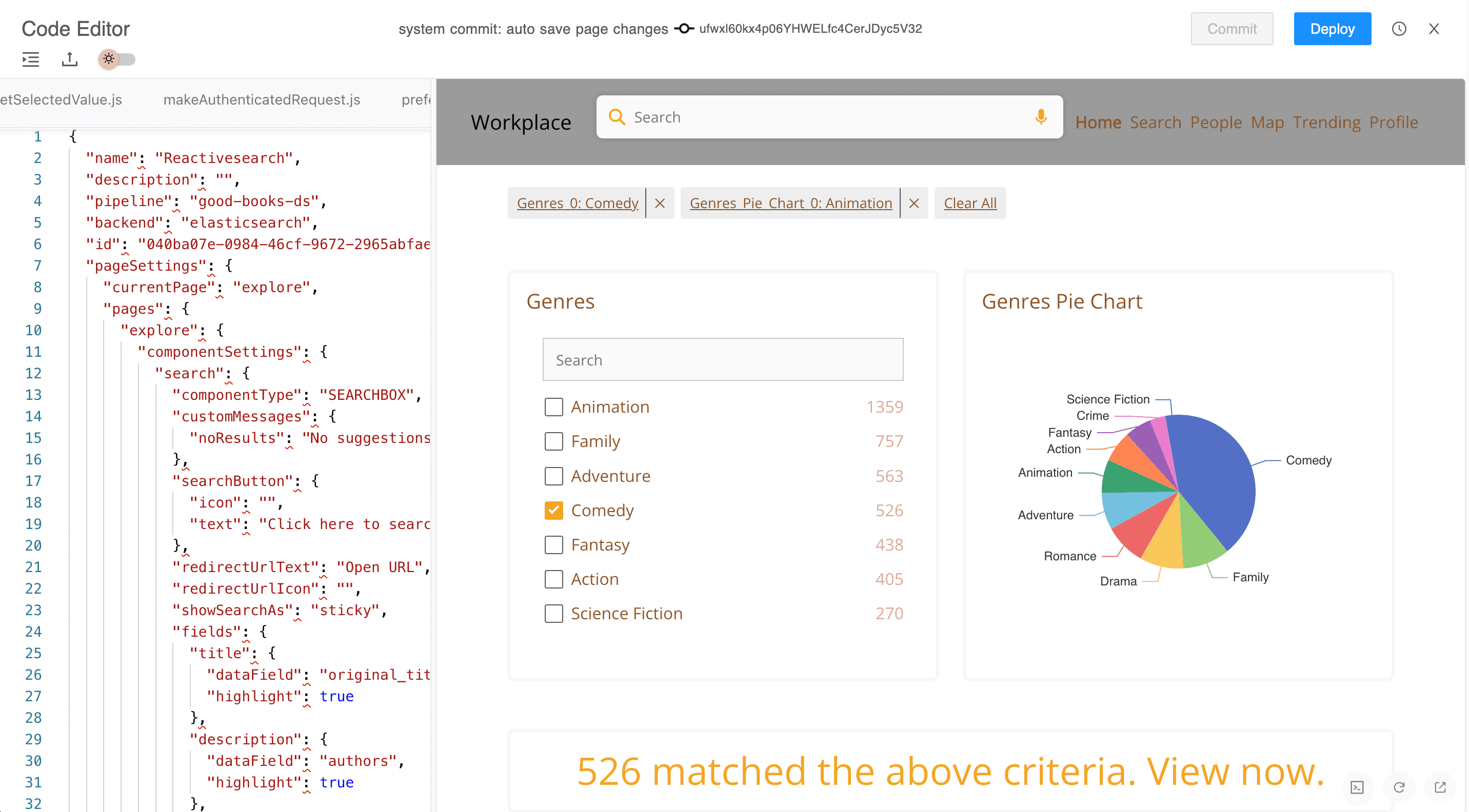1469x812 pixels.
Task: Refresh the preview with the reload icon
Action: pos(1400,787)
